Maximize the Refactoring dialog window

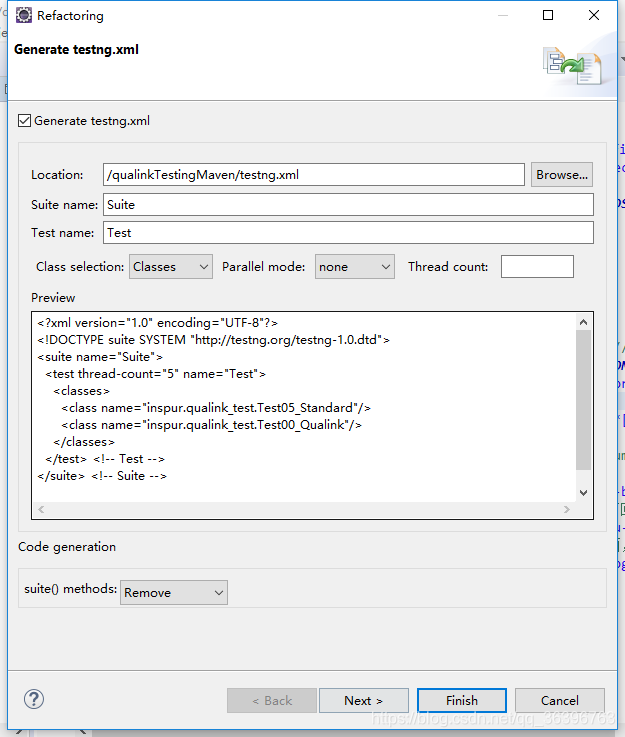coord(548,15)
